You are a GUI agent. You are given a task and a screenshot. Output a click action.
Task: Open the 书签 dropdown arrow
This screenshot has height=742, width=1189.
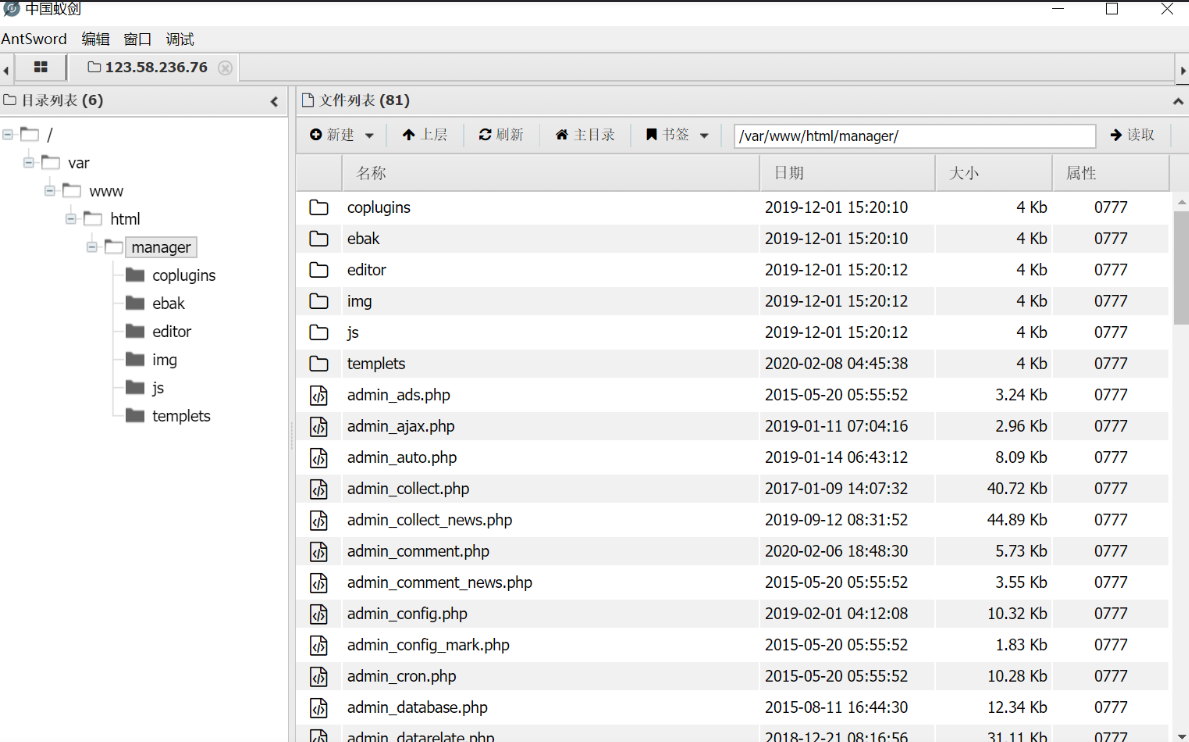tap(704, 135)
